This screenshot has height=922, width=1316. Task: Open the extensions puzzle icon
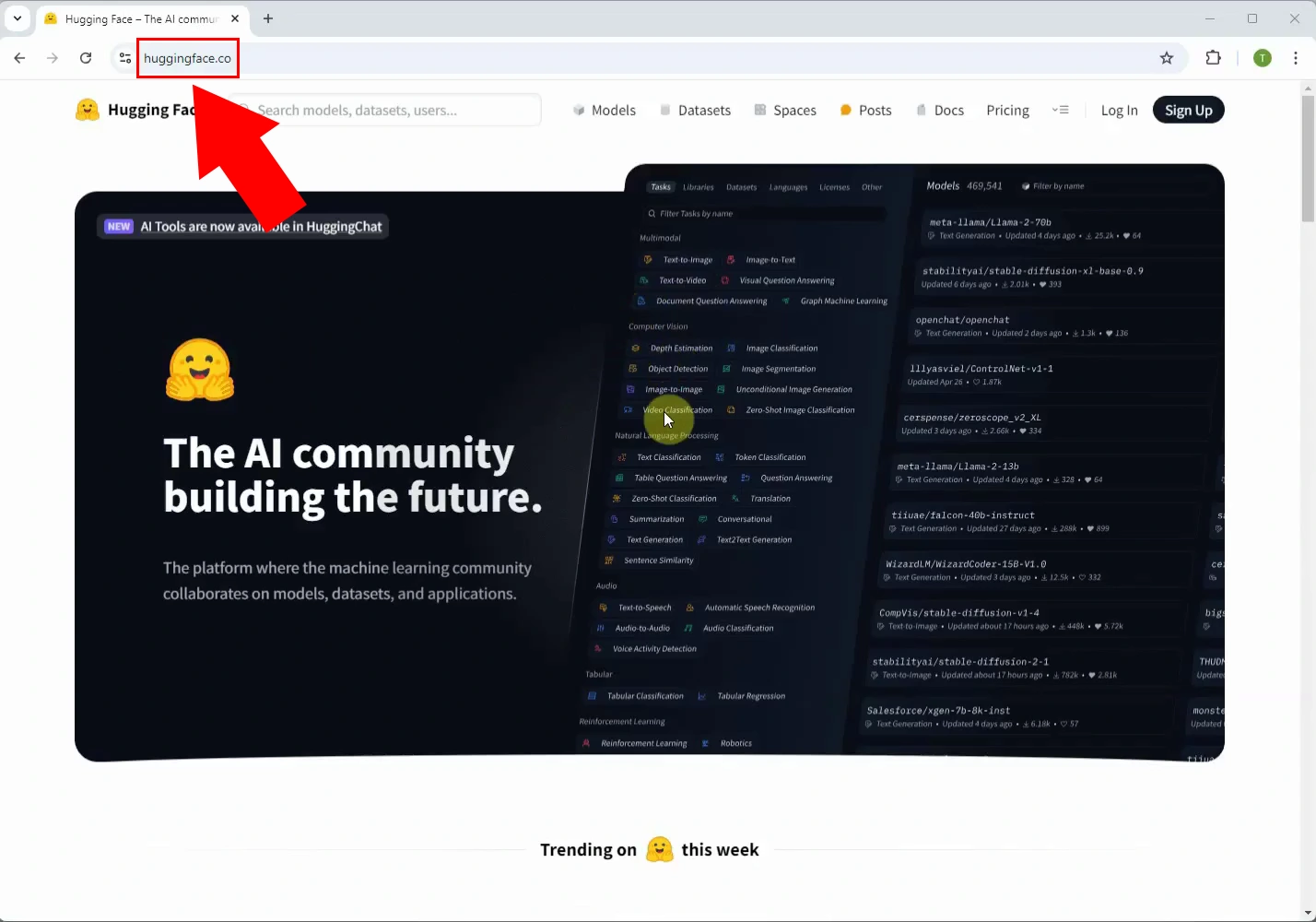[1214, 58]
